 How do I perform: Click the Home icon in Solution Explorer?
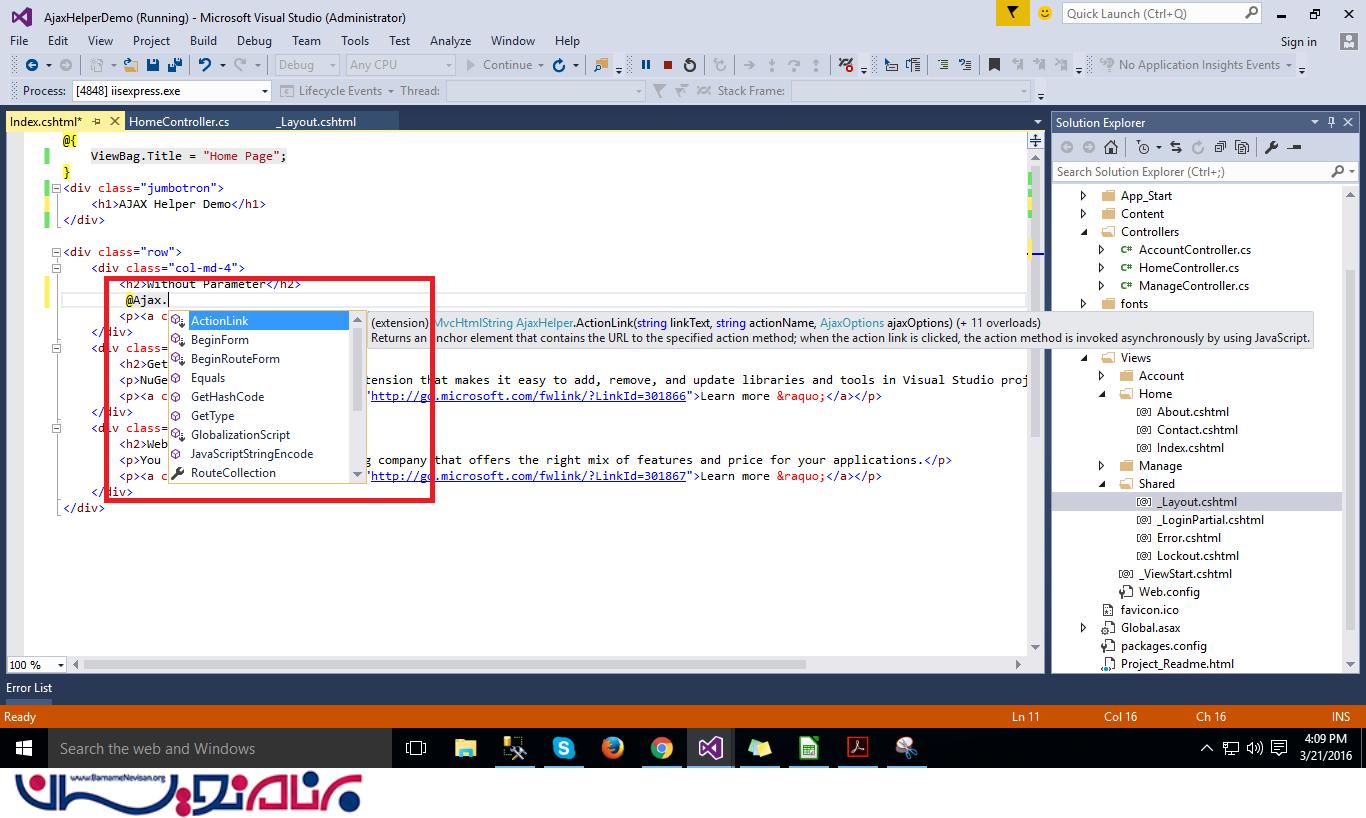[1110, 147]
